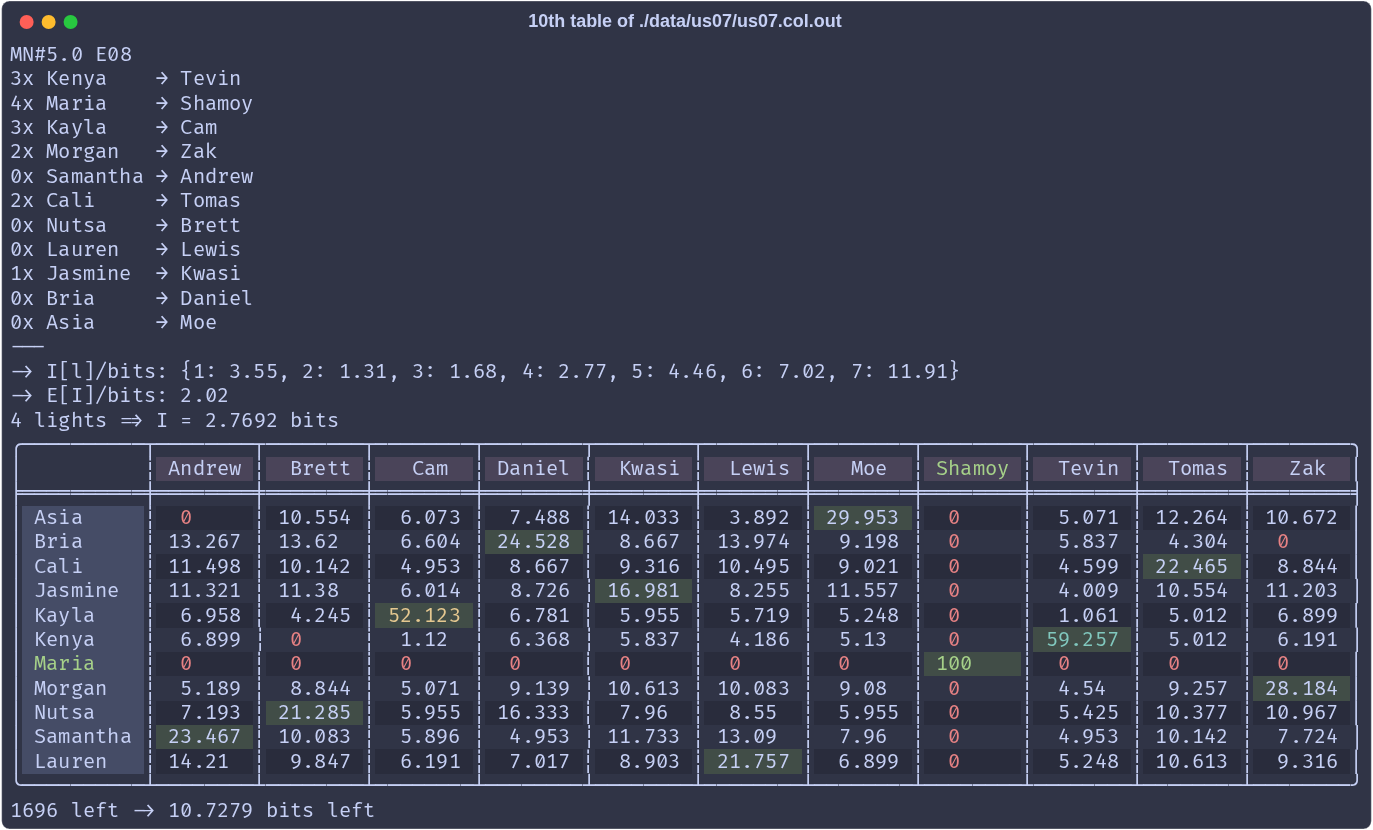Click the 'Nutsa' row label
Viewport: 1373px width, 830px height.
(83, 712)
